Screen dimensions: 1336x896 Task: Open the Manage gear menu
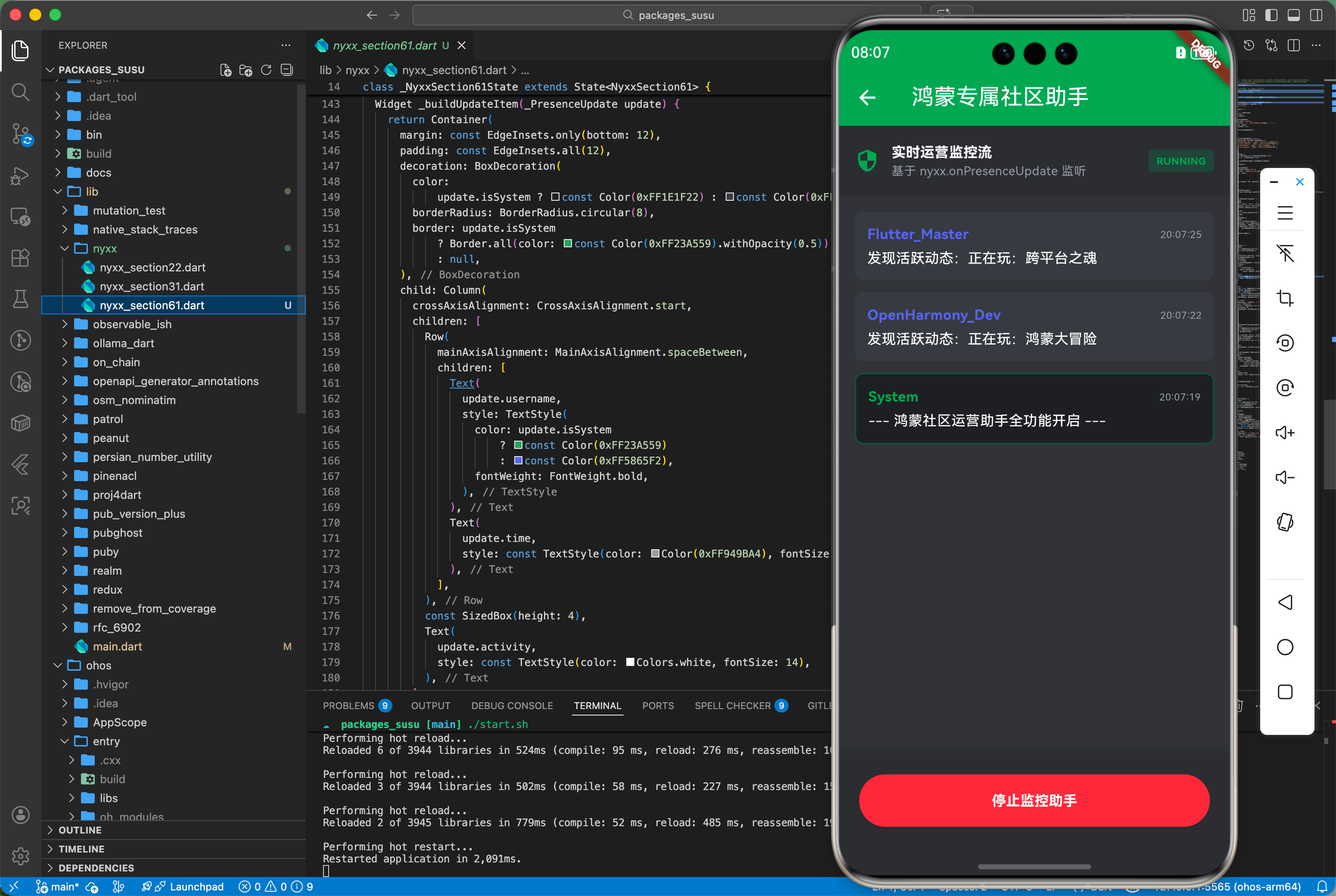coord(21,856)
